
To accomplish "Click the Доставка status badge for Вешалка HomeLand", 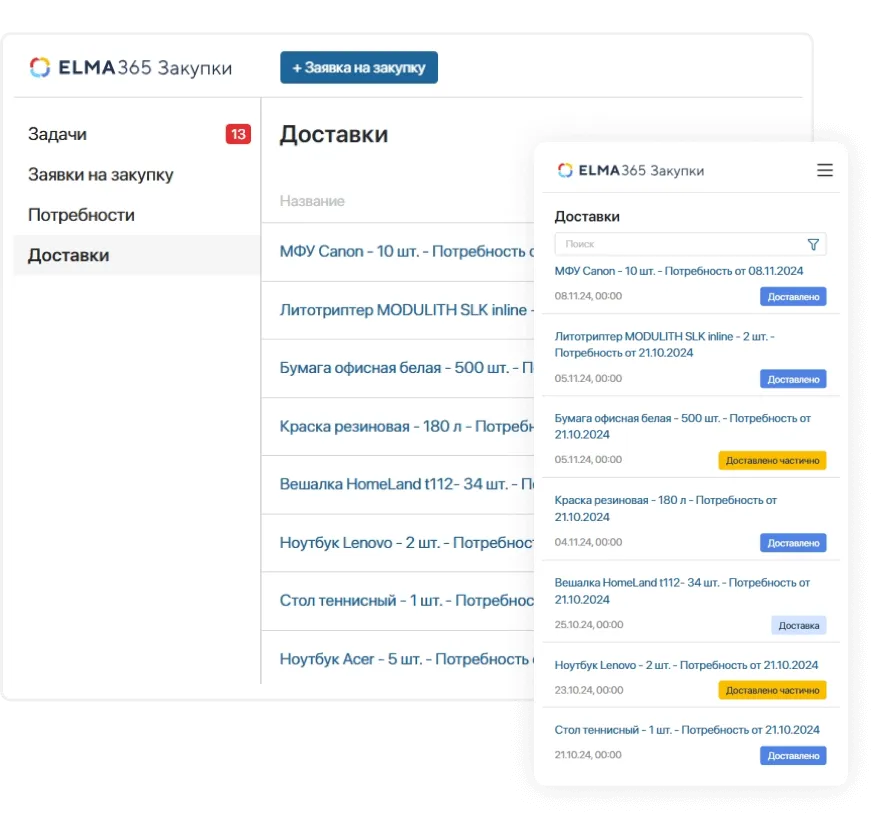I will pos(798,625).
